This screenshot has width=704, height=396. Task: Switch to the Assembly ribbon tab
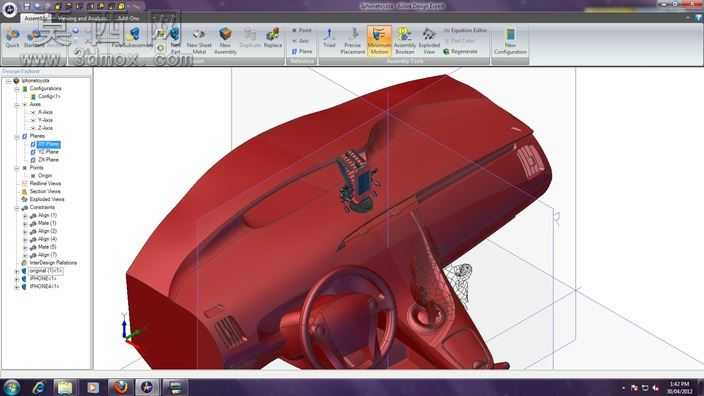click(x=35, y=18)
